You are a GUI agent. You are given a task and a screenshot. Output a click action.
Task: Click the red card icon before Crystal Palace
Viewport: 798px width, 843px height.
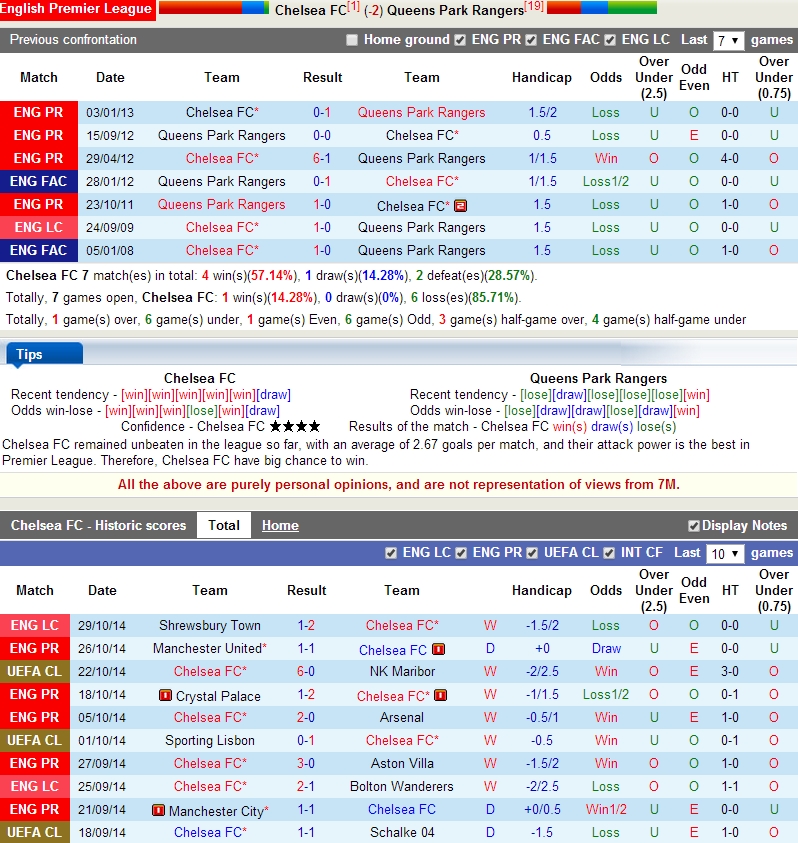point(165,695)
